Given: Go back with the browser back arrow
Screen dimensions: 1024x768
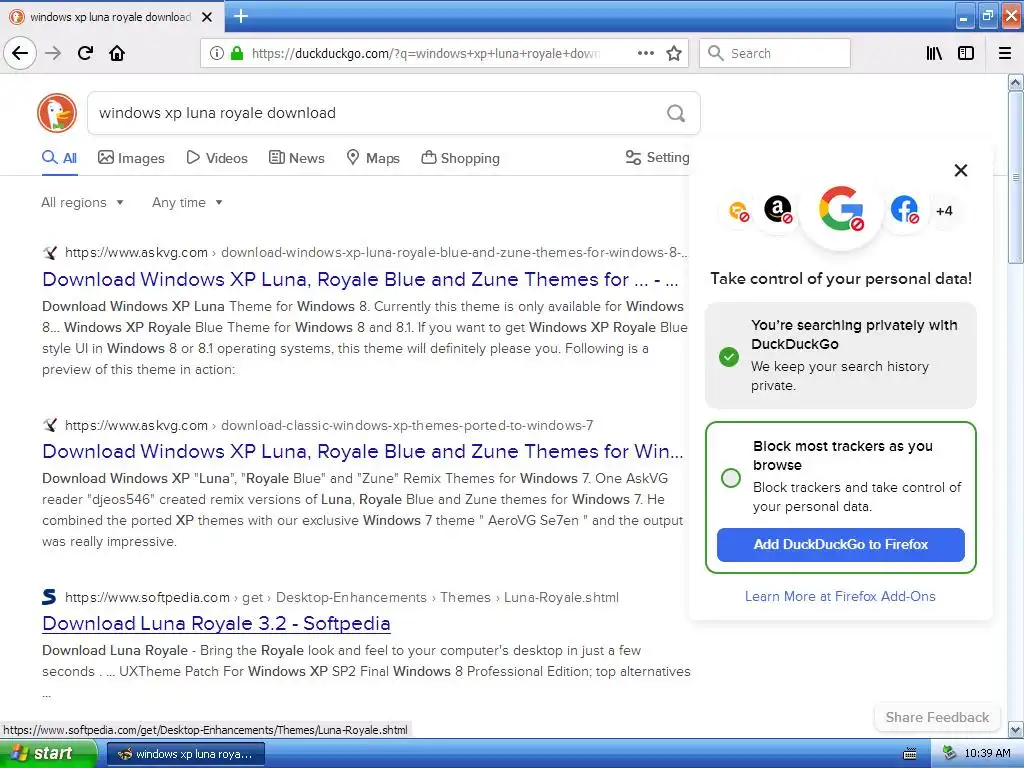Looking at the screenshot, I should tap(20, 53).
